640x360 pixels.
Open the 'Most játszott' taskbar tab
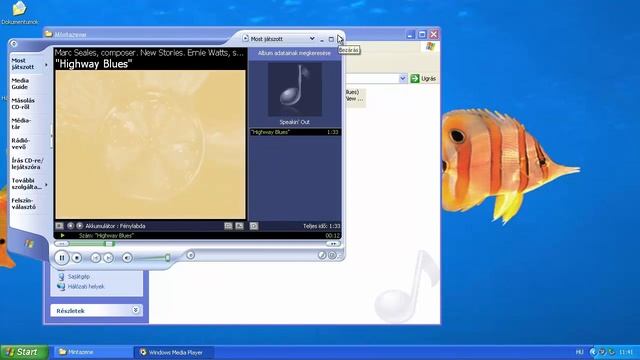point(23,64)
